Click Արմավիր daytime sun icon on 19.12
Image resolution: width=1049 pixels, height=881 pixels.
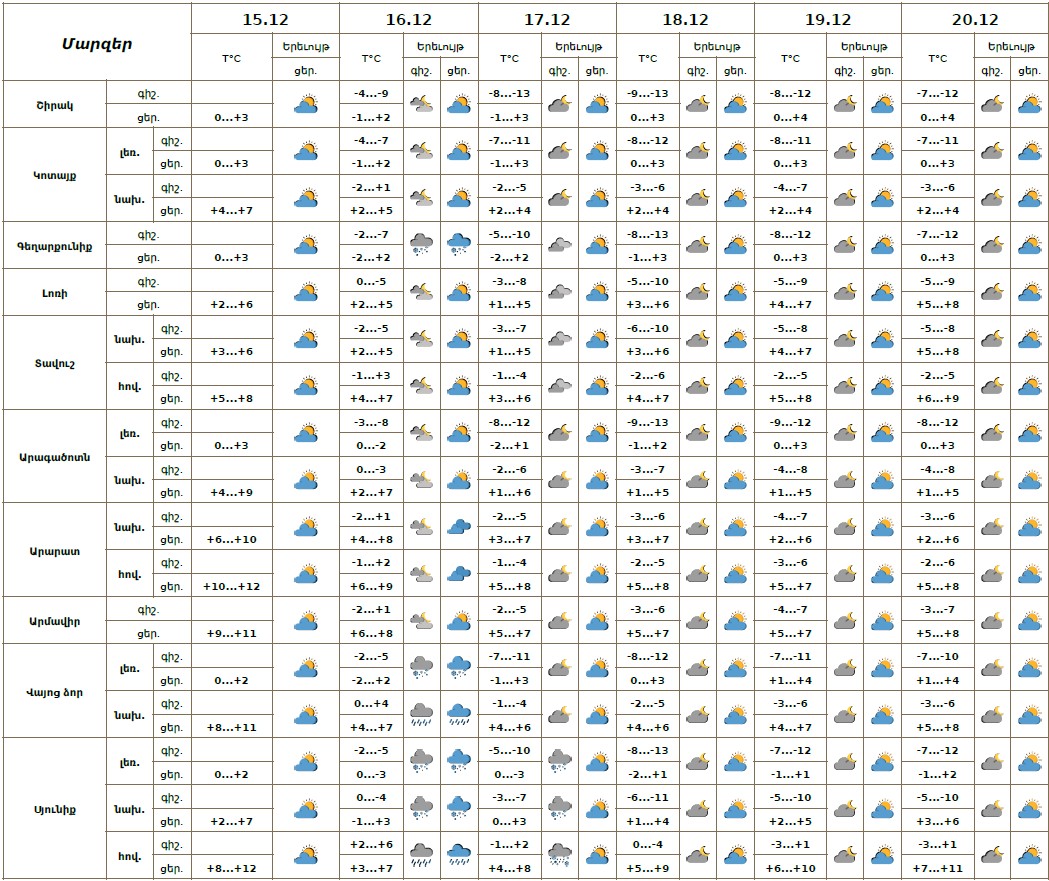coord(882,621)
